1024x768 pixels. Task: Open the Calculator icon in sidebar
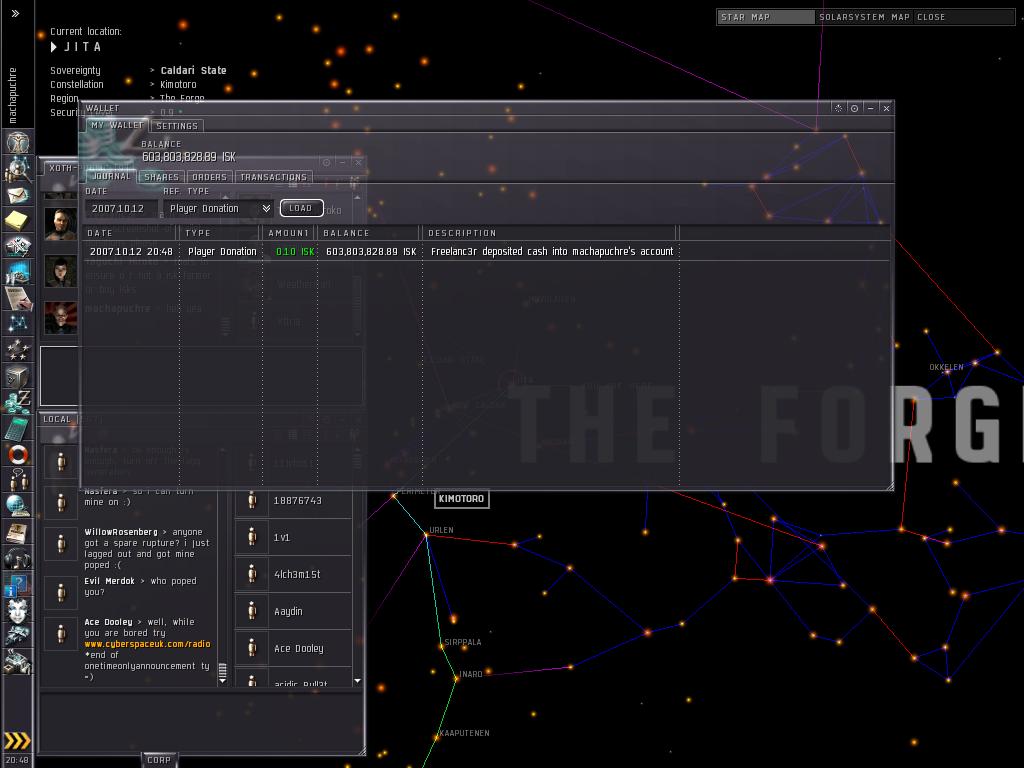(x=18, y=427)
